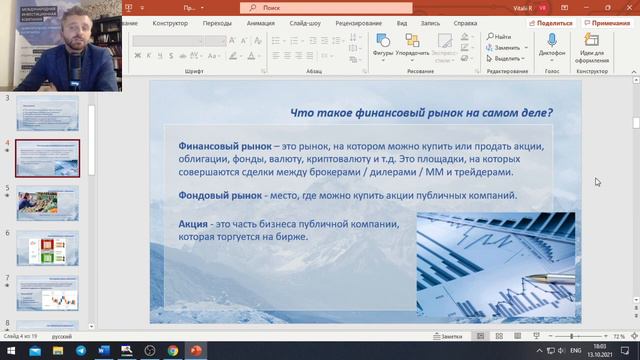Image resolution: width=640 pixels, height=360 pixels.
Task: Click the font color icon
Action: coord(251,56)
